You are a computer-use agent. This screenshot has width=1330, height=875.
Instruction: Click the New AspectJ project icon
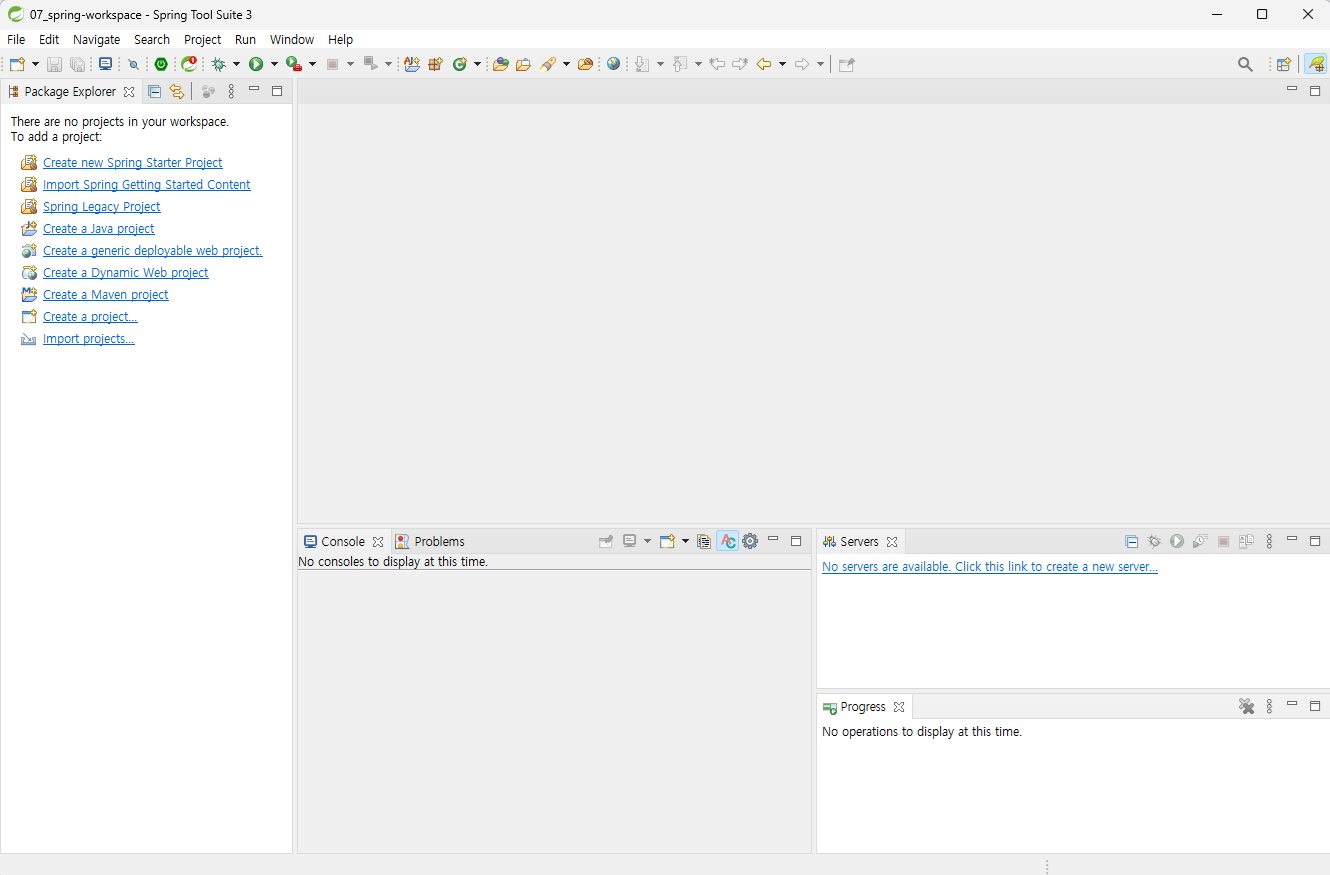coord(412,64)
